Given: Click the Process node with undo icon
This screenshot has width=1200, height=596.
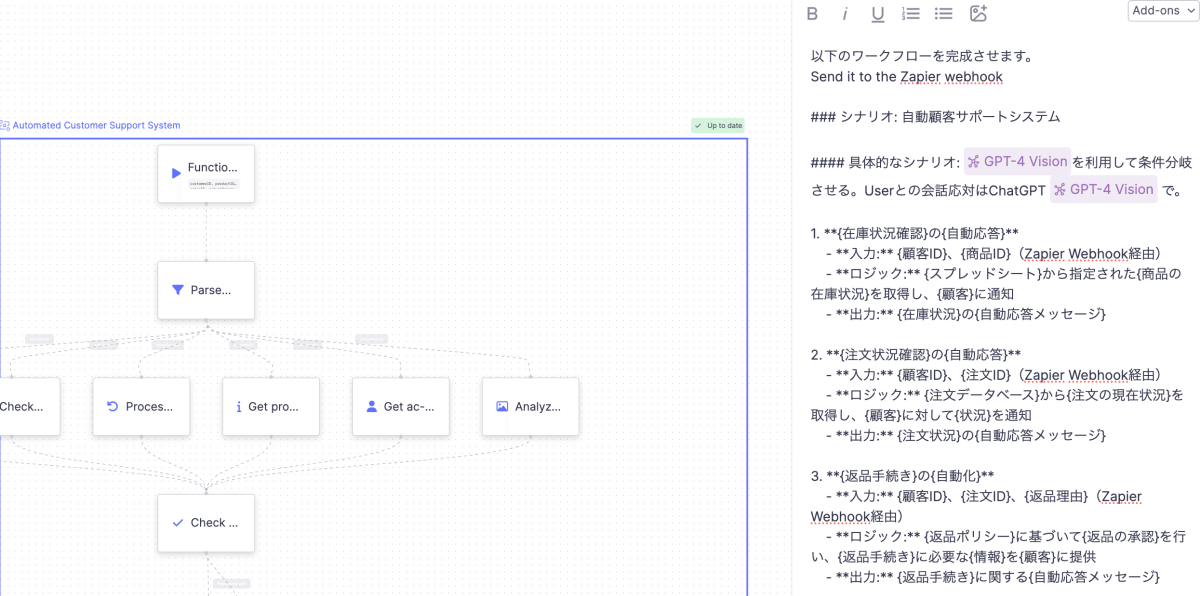Looking at the screenshot, I should pyautogui.click(x=141, y=406).
